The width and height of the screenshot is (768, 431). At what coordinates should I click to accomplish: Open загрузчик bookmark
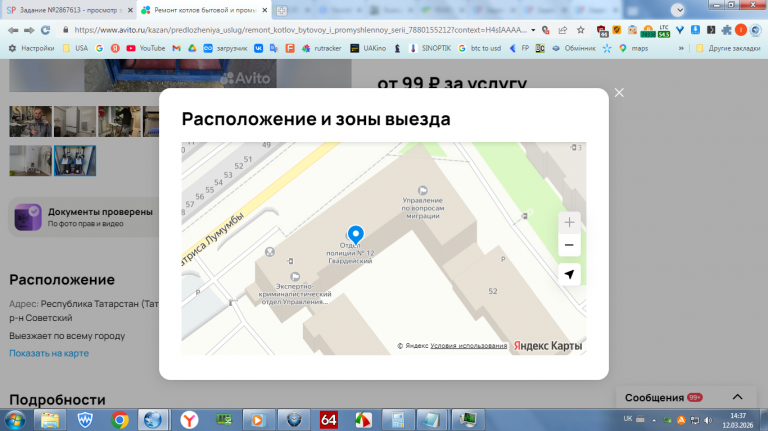(225, 48)
